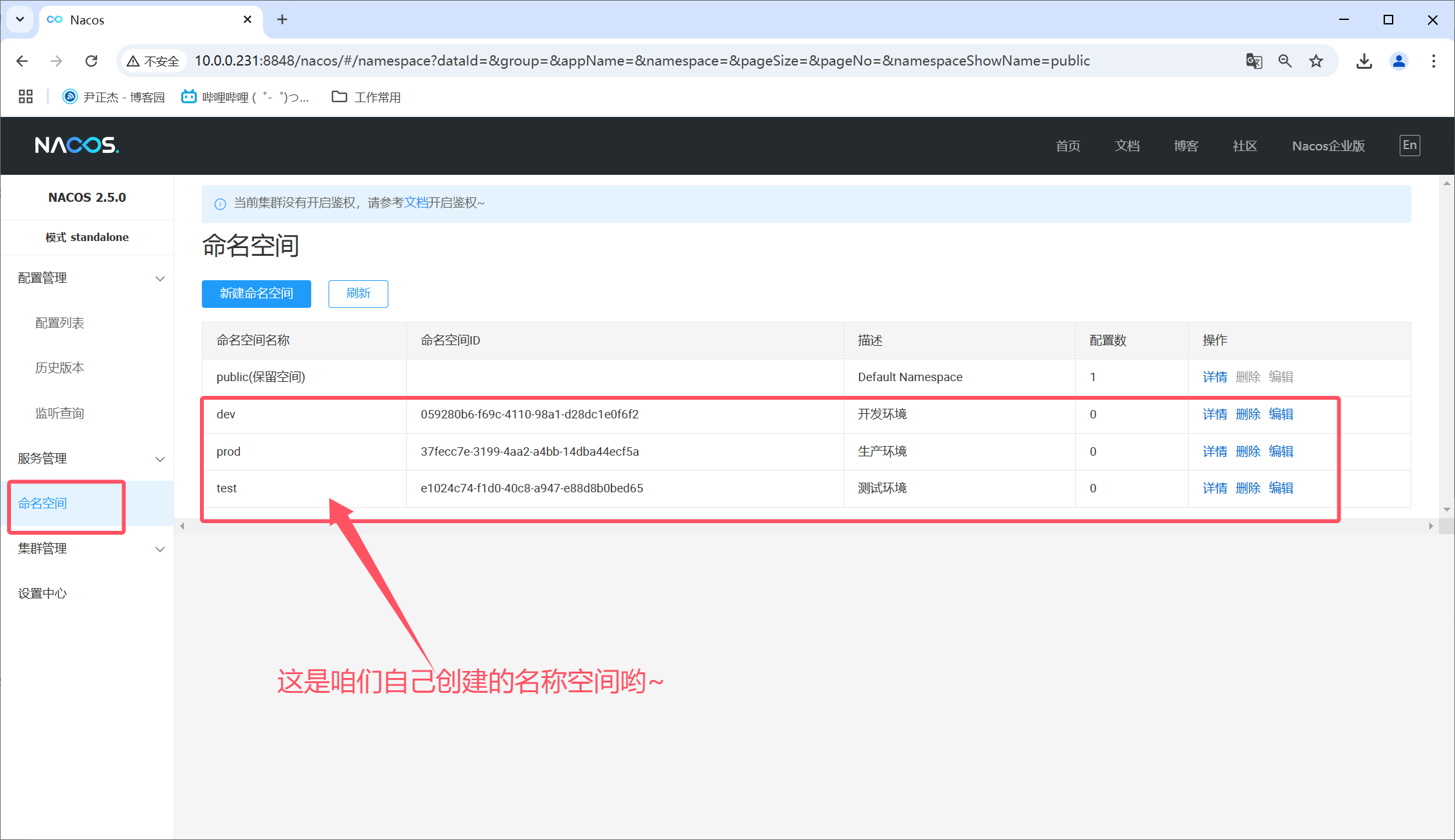Click the NACOS logo in header
The height and width of the screenshot is (840, 1455).
[77, 145]
